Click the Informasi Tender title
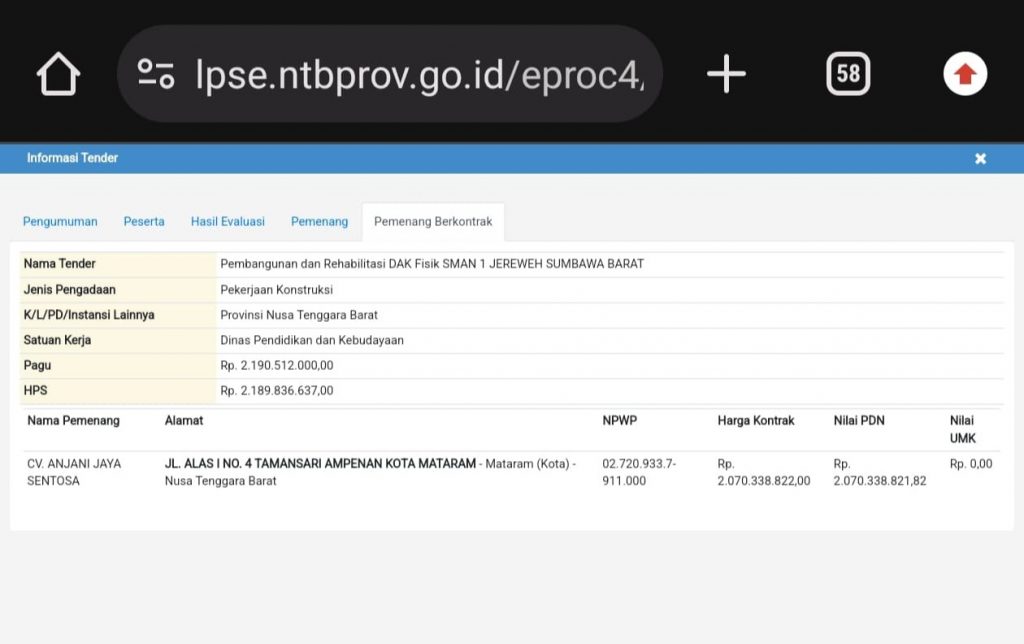 (x=72, y=158)
